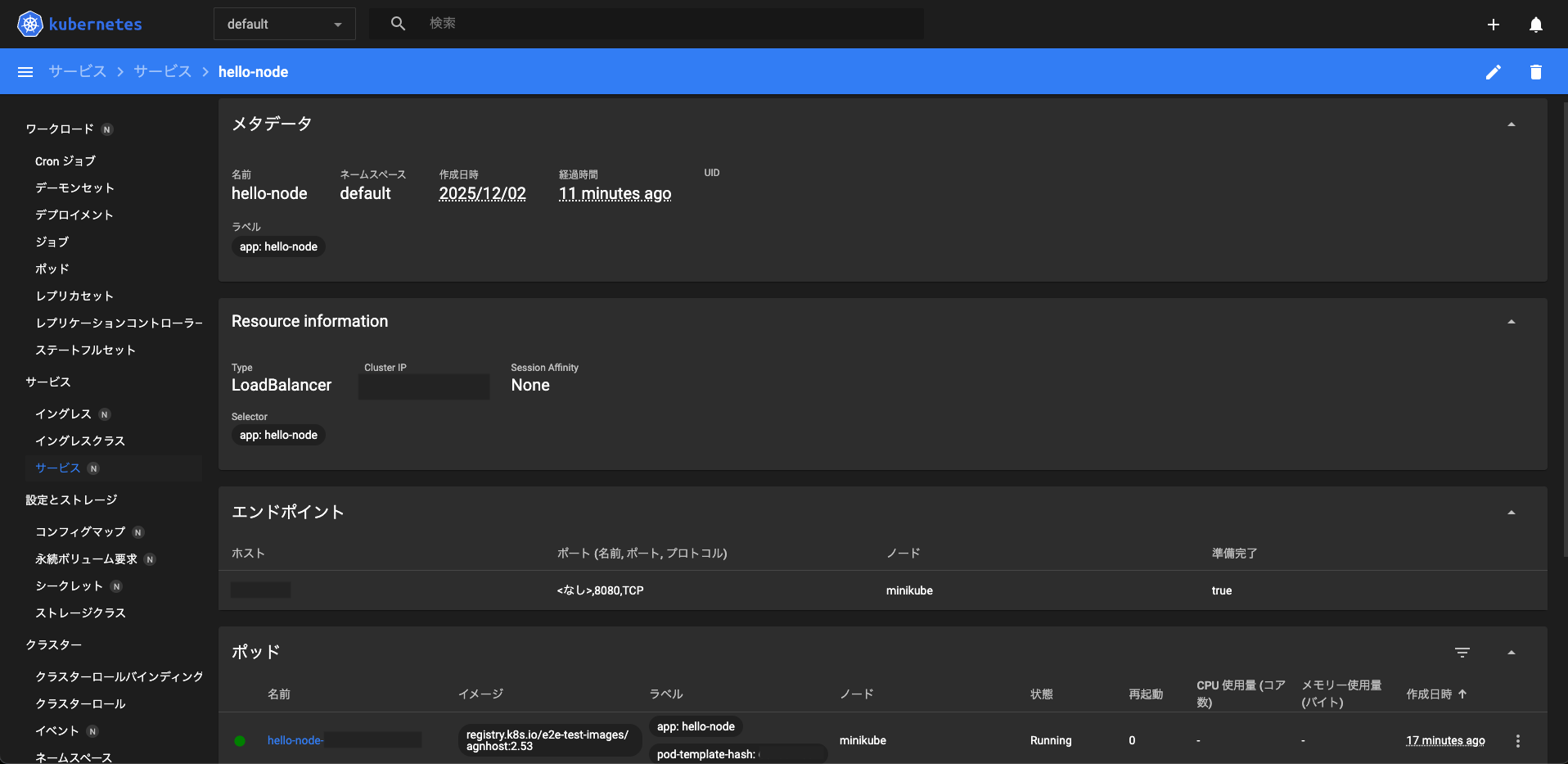Delete the hello-node service with trash icon

pos(1535,71)
